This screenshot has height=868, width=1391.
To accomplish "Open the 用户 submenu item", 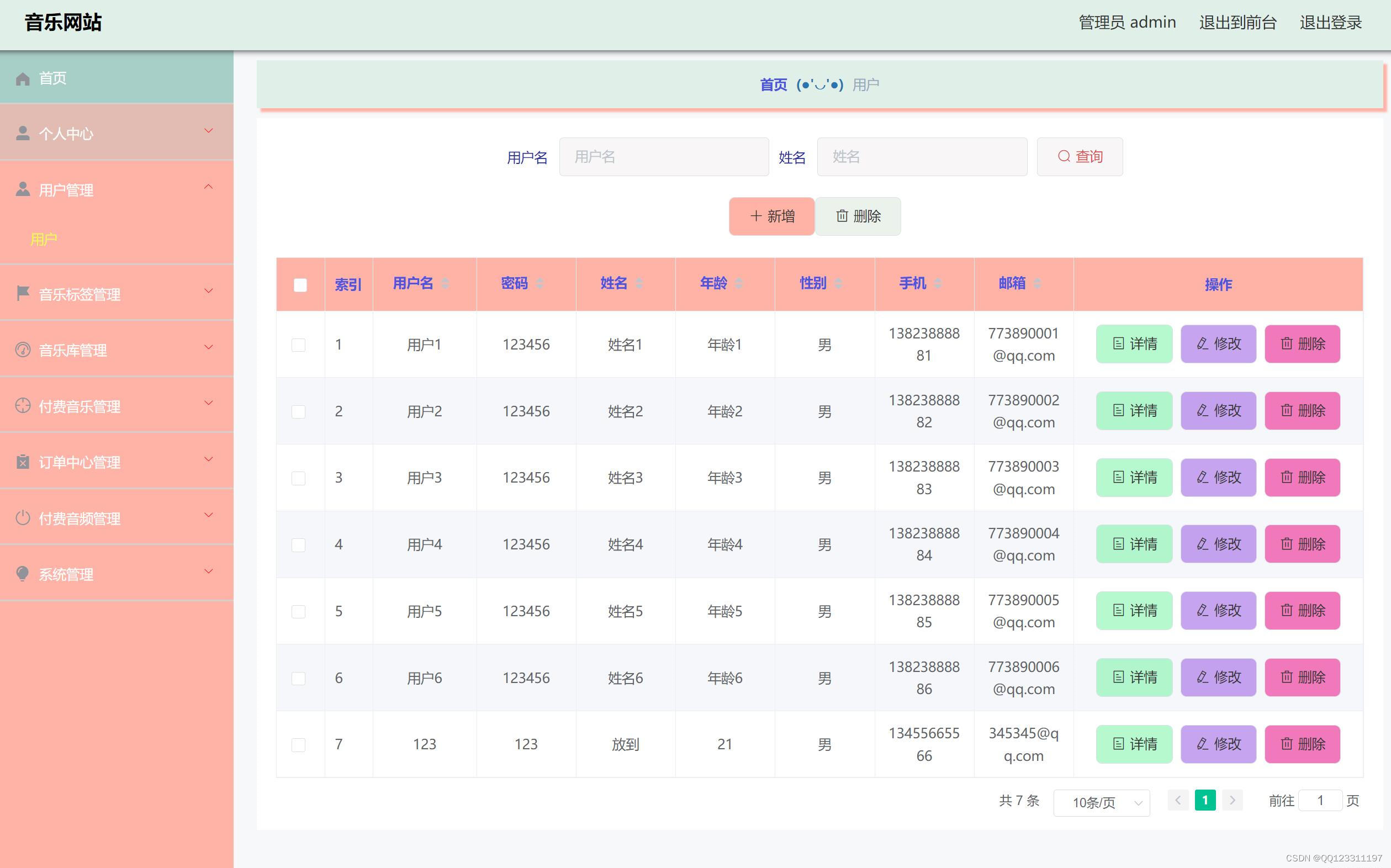I will (x=44, y=239).
